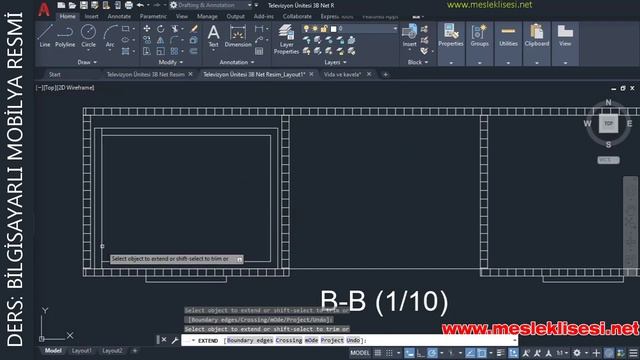Click the Open file icon in quick access toolbar
Image resolution: width=640 pixels, height=360 pixels.
[x=72, y=5]
